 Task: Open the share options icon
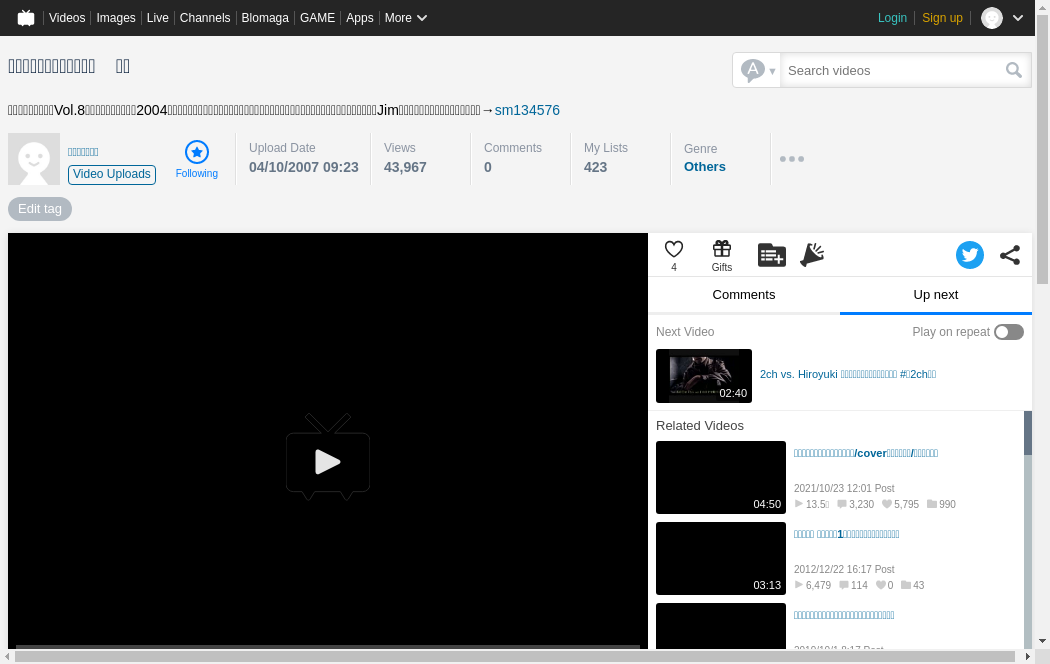1010,255
